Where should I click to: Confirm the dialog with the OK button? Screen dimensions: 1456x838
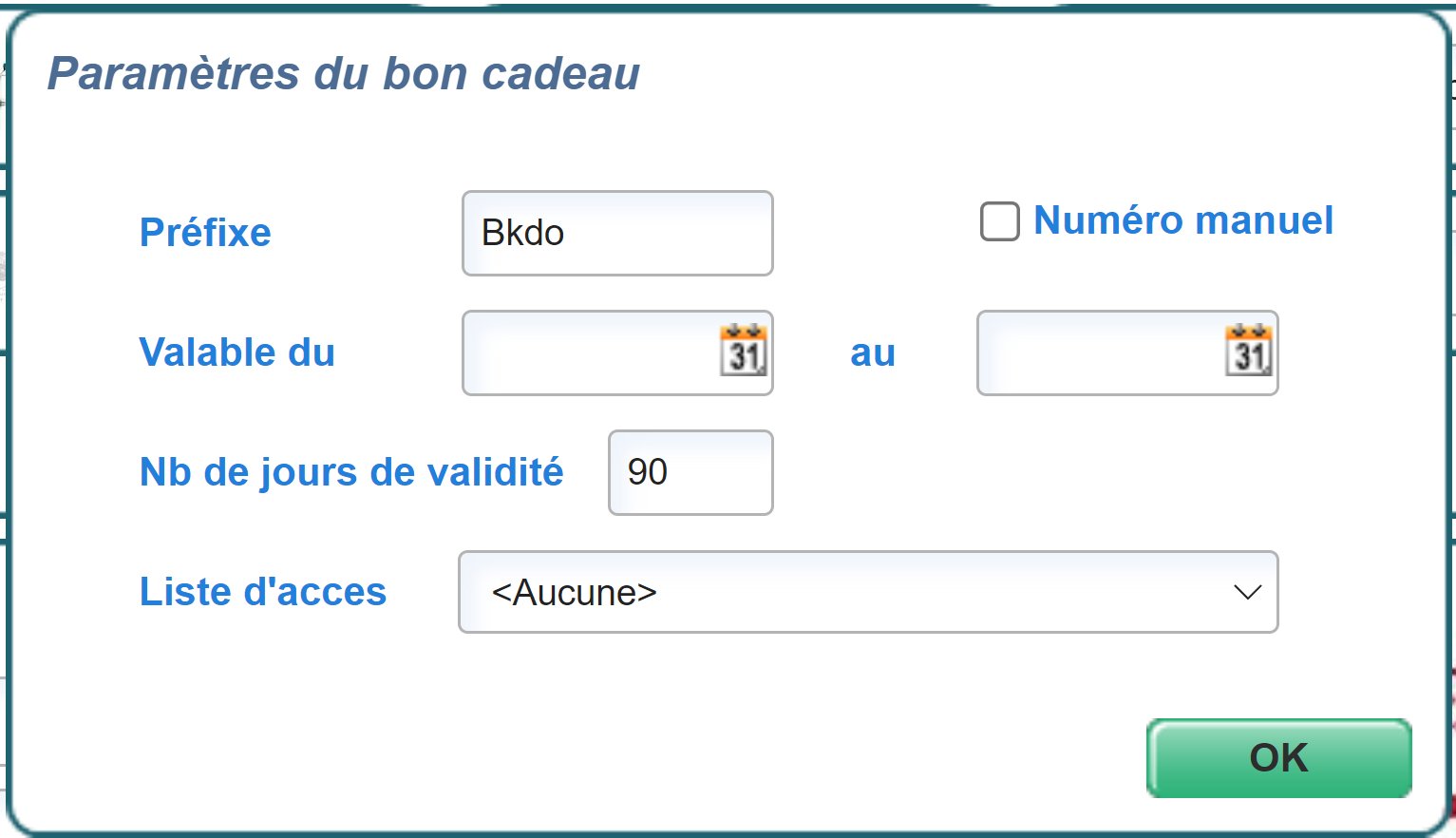[1278, 757]
